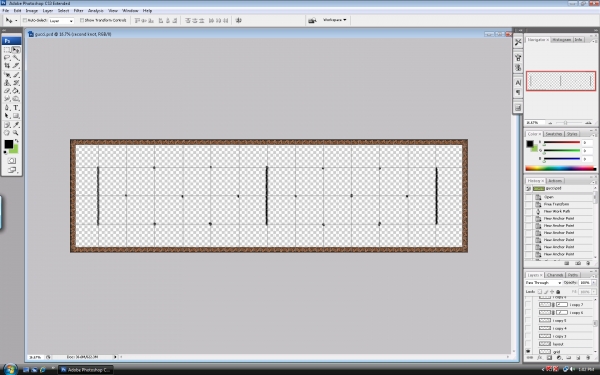The height and width of the screenshot is (375, 600).
Task: Enable the Auto-Select checkbox
Action: click(25, 20)
